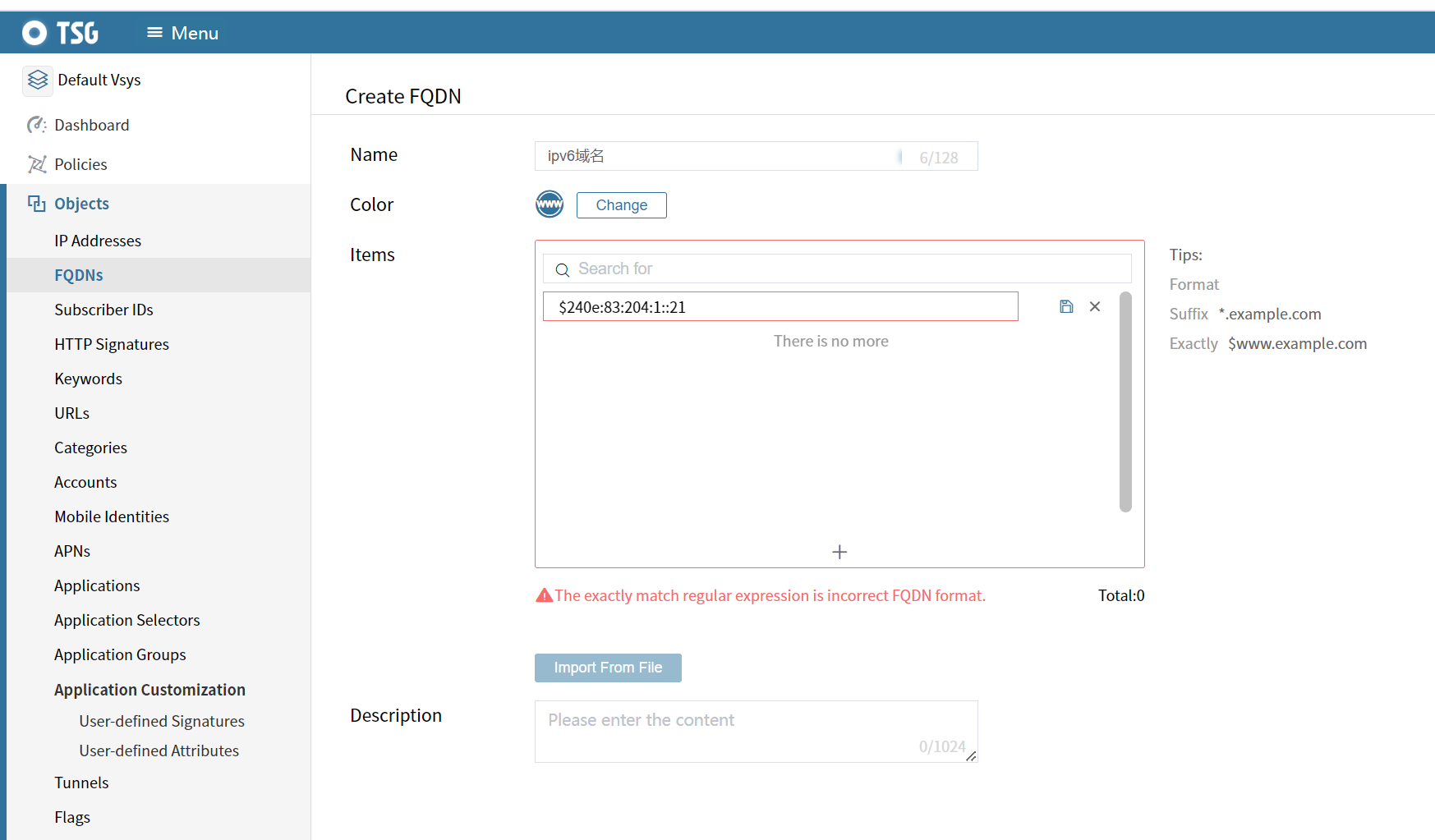Collapse the Objects section
The image size is (1435, 840).
tap(81, 204)
